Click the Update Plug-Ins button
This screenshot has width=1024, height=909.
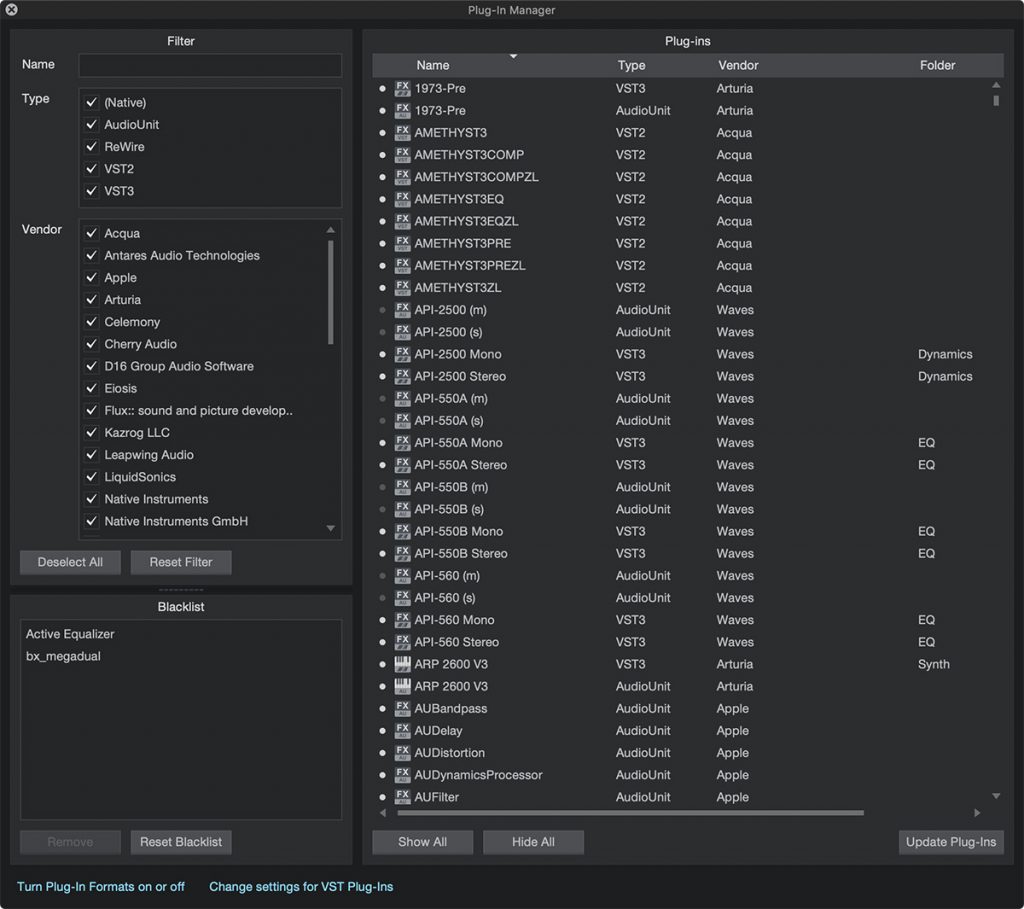951,842
